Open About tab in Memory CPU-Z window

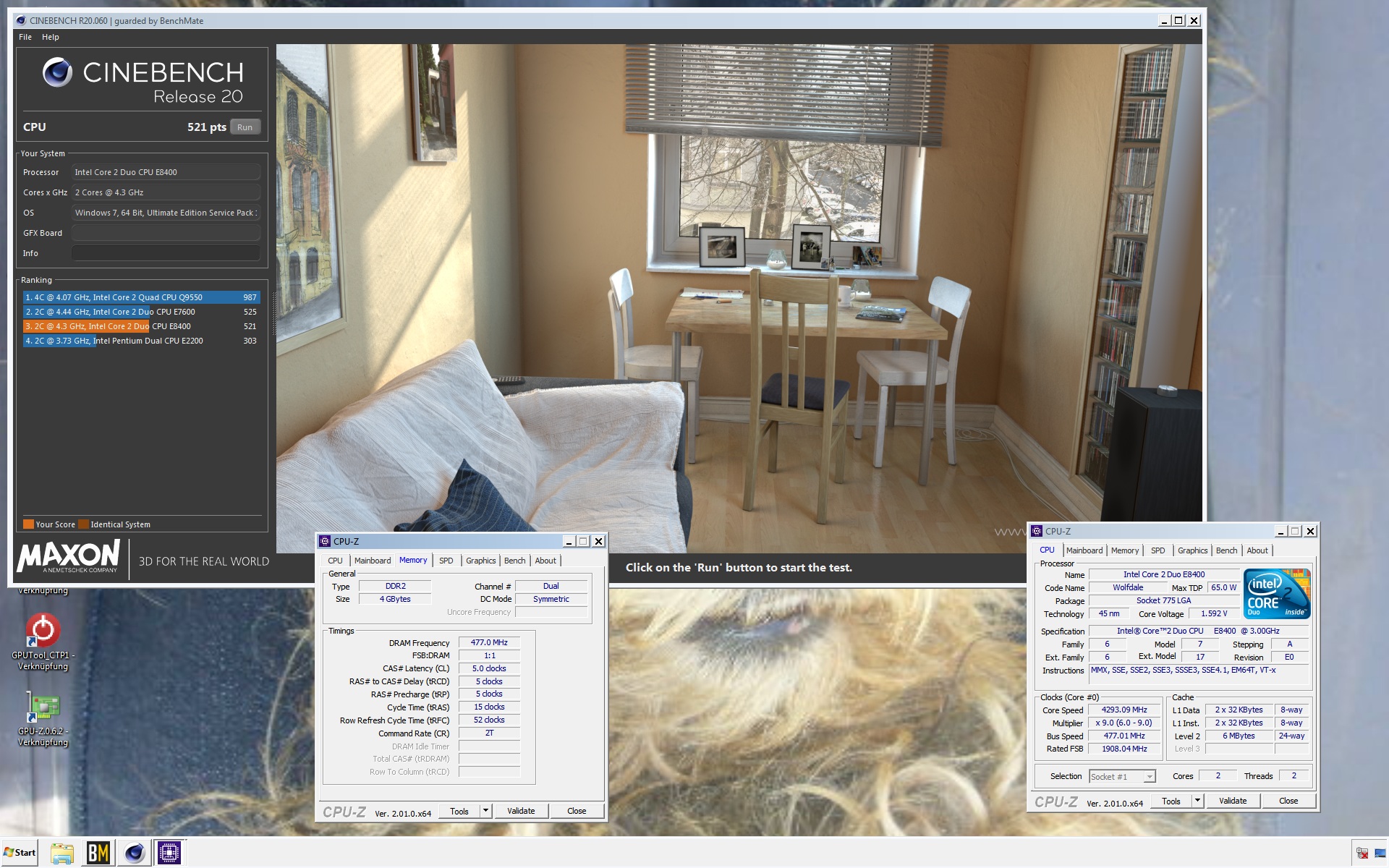pyautogui.click(x=545, y=561)
